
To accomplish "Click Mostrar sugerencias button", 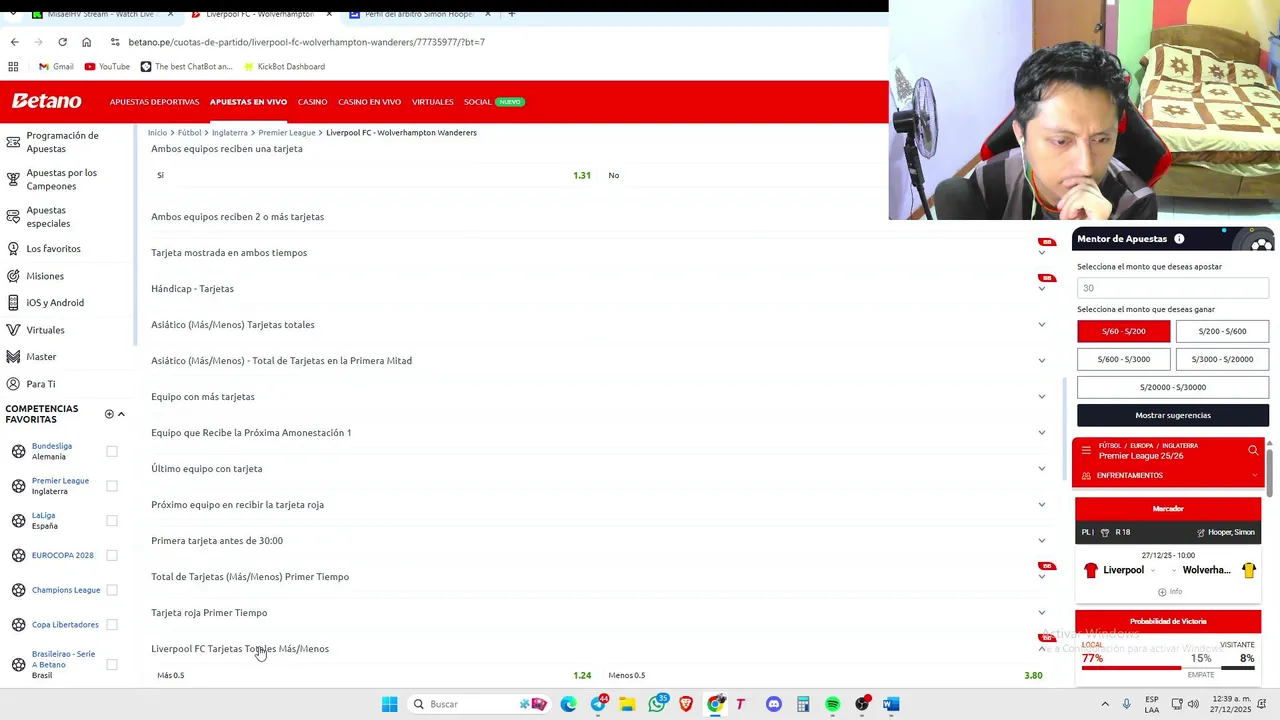I will (x=1173, y=415).
